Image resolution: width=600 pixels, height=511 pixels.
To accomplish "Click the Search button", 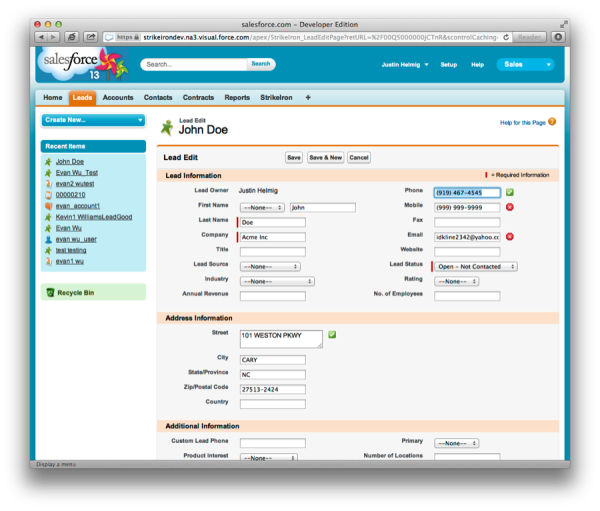I will 261,64.
